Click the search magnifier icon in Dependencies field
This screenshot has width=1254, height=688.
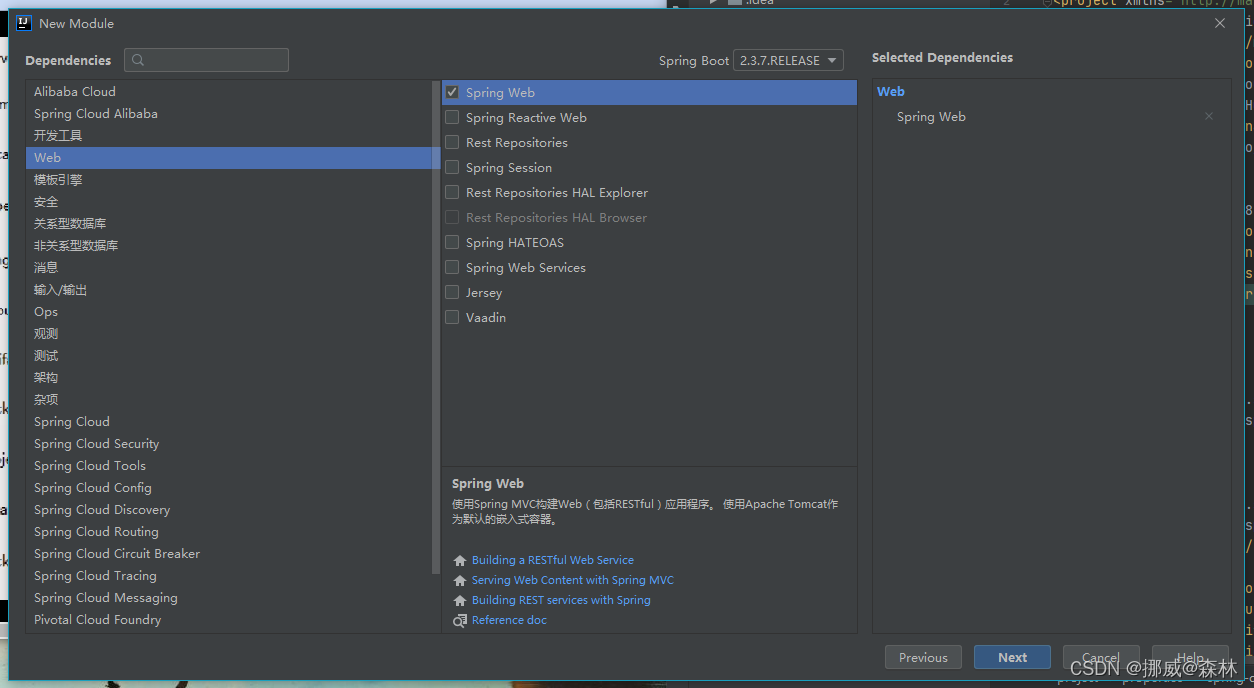[138, 60]
